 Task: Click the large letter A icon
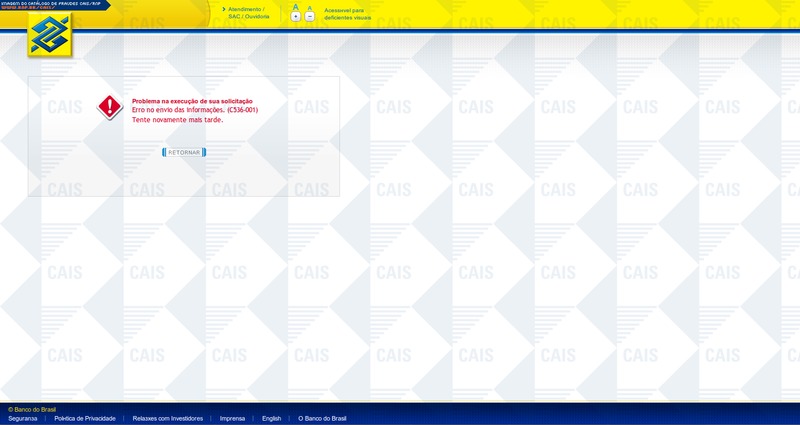(x=296, y=7)
